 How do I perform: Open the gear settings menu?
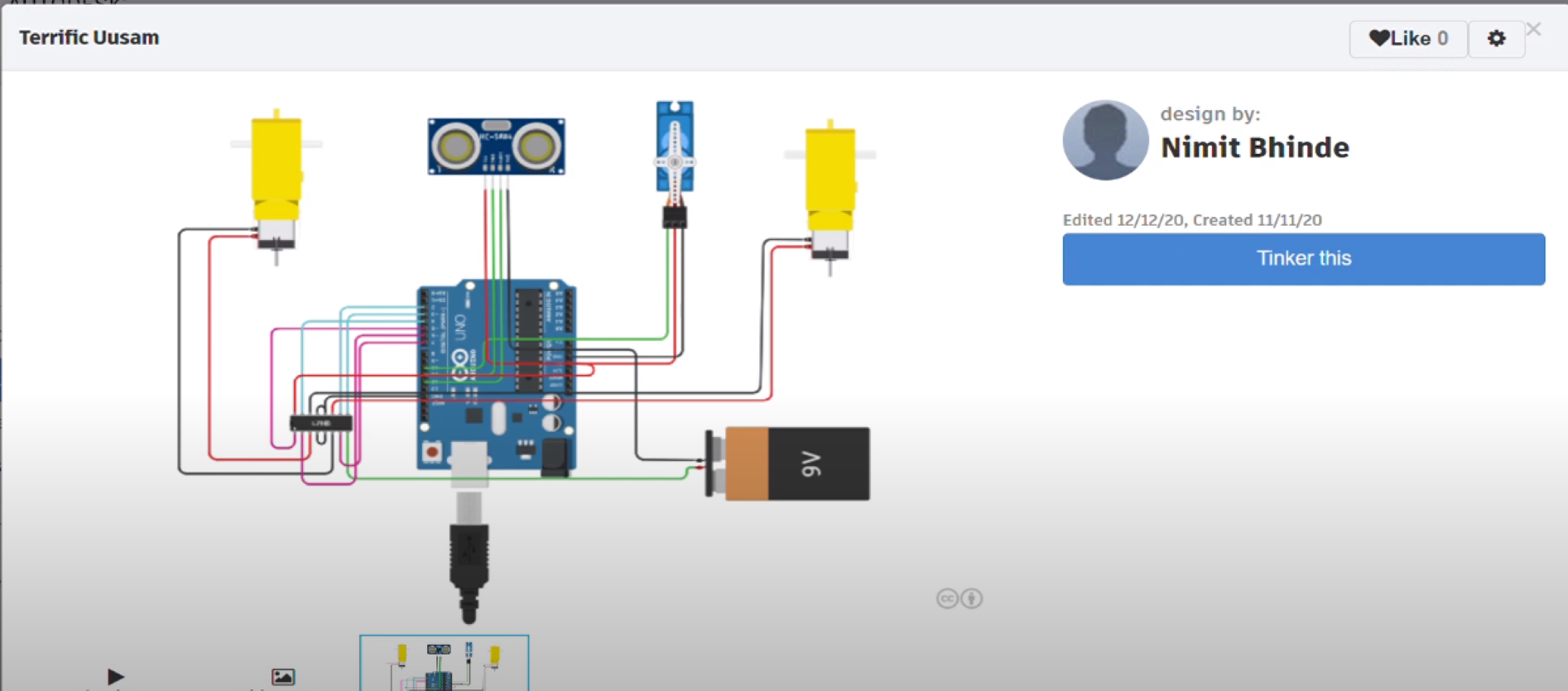click(x=1496, y=38)
